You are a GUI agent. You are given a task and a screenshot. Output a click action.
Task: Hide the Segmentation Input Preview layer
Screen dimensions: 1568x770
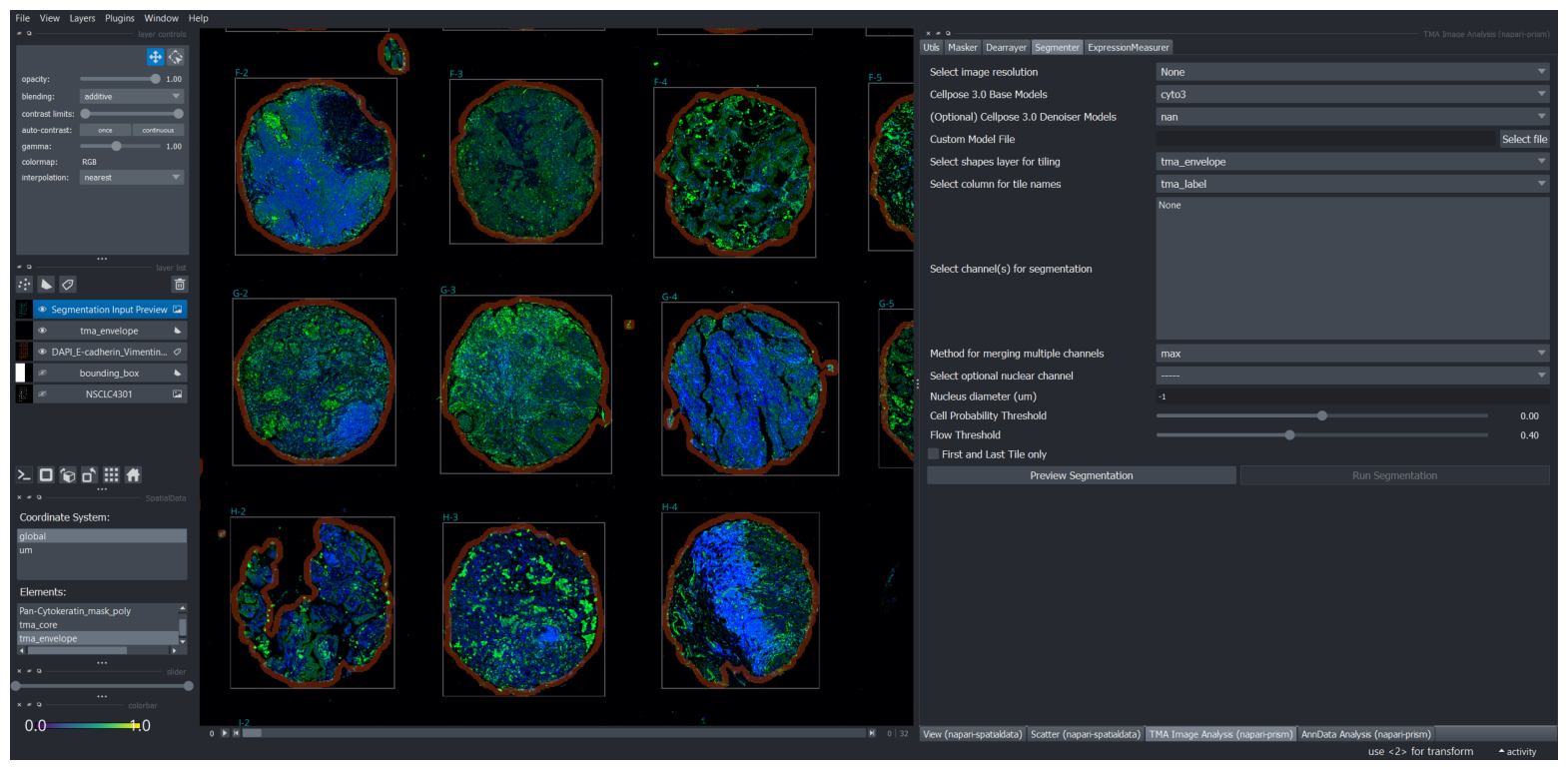(42, 310)
